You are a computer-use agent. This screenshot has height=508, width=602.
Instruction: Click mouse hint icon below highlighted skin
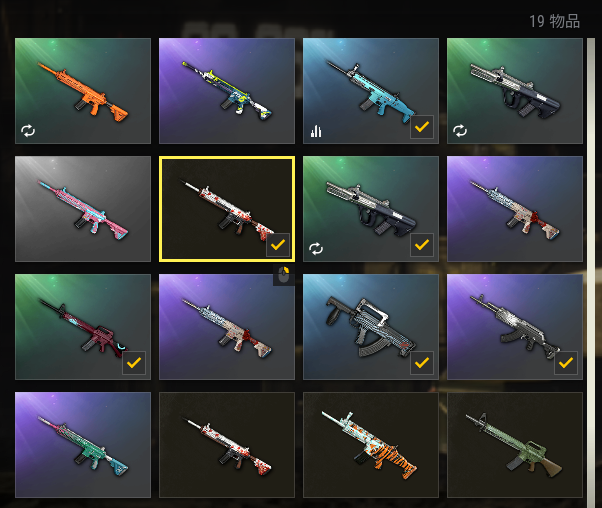pyautogui.click(x=284, y=275)
